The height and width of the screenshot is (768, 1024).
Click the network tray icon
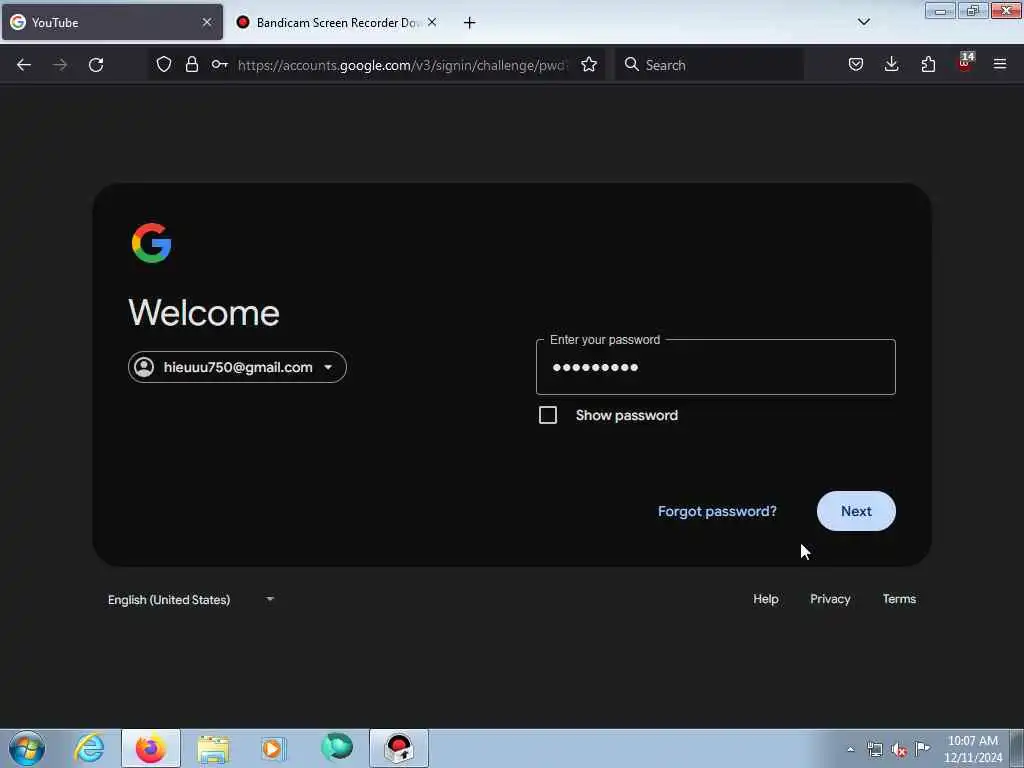click(874, 749)
